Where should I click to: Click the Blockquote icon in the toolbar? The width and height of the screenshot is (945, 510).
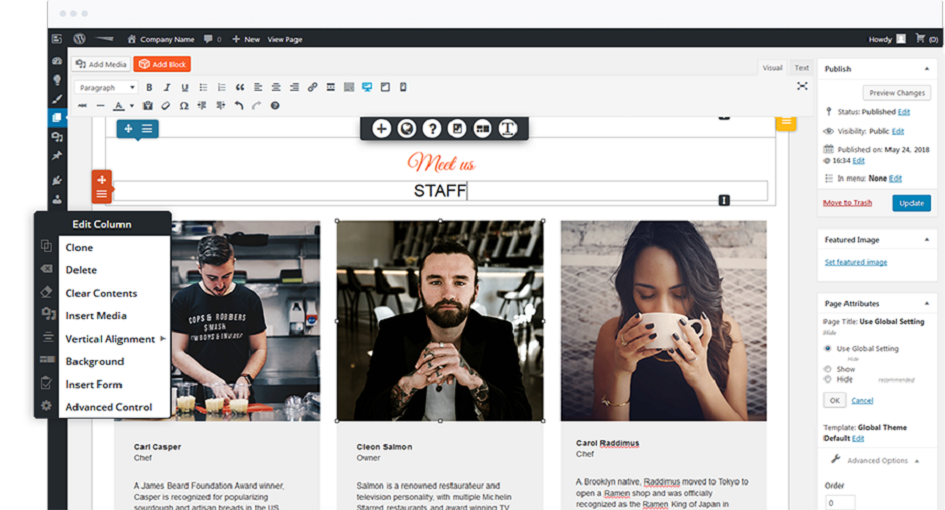click(x=240, y=88)
